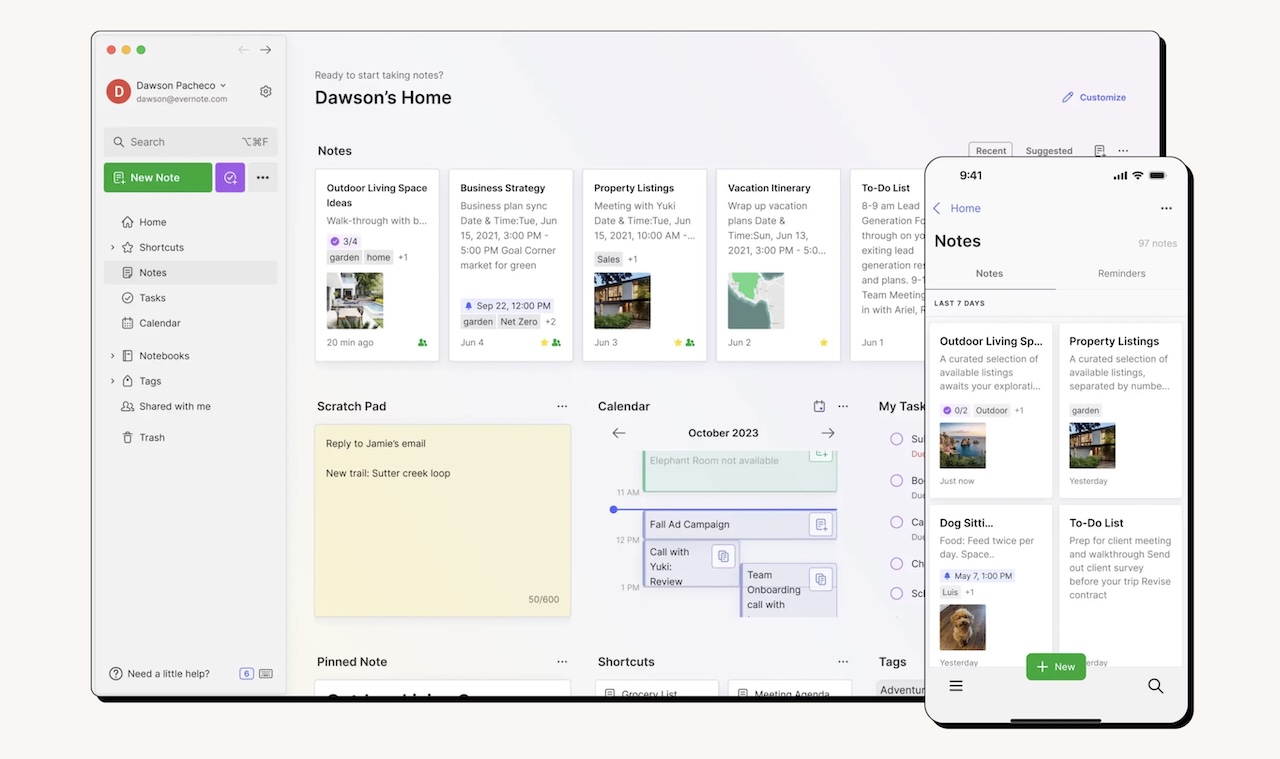Check the fifth task circle in My Tasks

pyautogui.click(x=896, y=594)
